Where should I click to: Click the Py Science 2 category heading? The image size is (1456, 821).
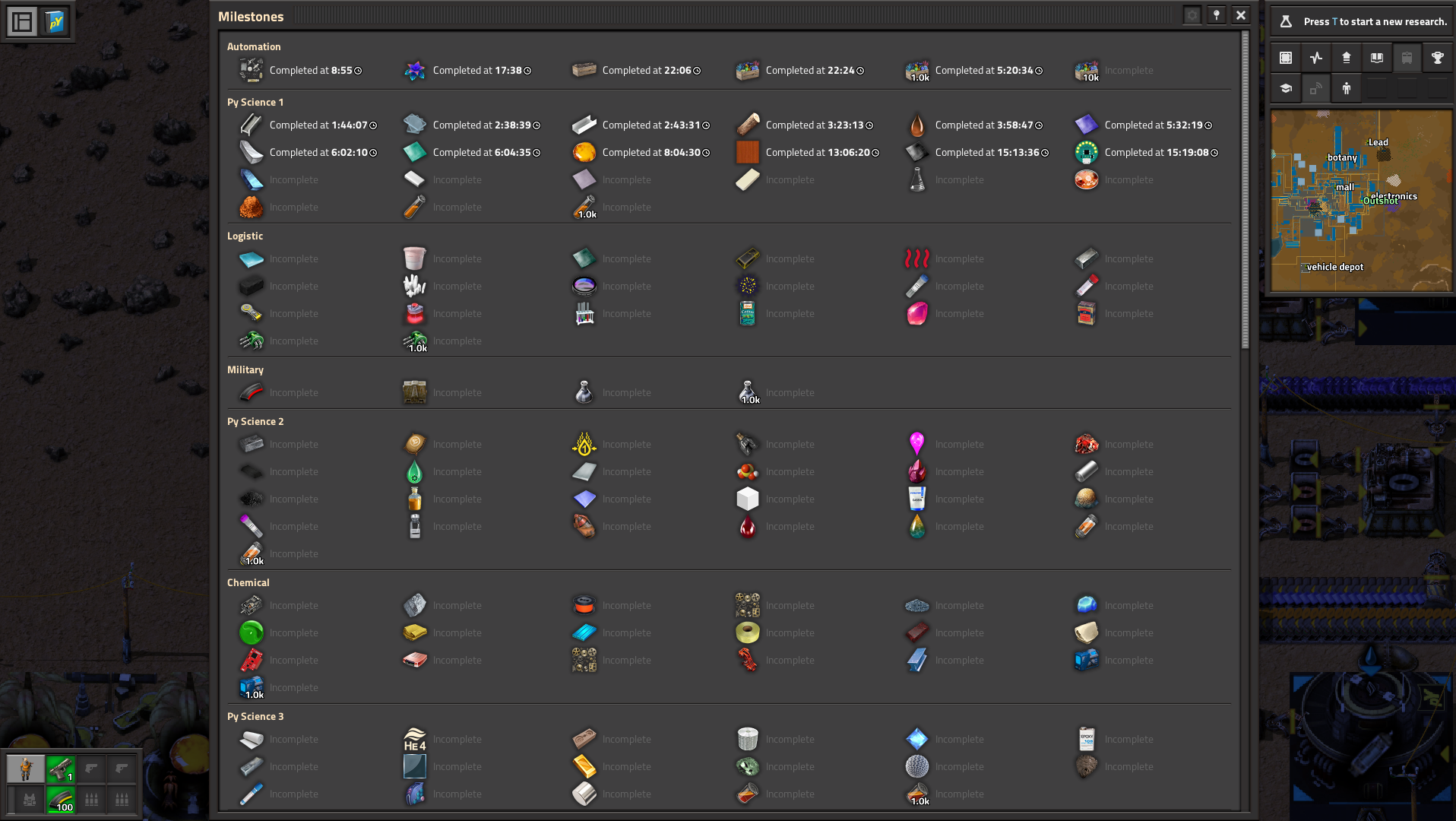255,421
